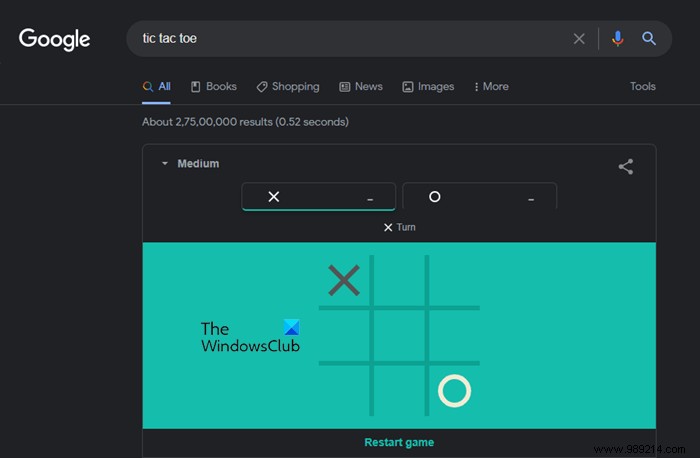
Task: Open the Medium difficulty dropdown
Action: click(190, 163)
